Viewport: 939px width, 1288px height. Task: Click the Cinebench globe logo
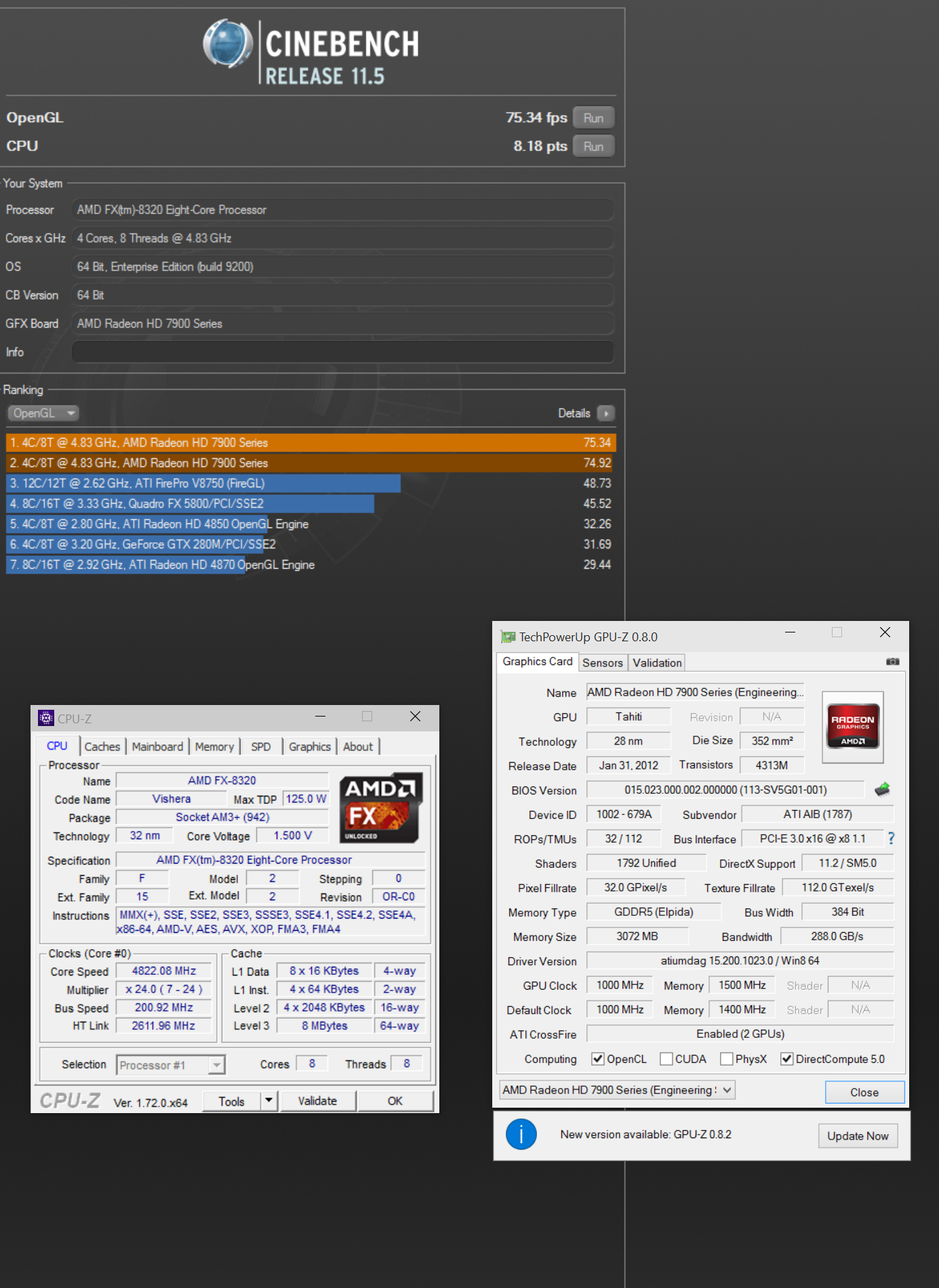coord(228,44)
